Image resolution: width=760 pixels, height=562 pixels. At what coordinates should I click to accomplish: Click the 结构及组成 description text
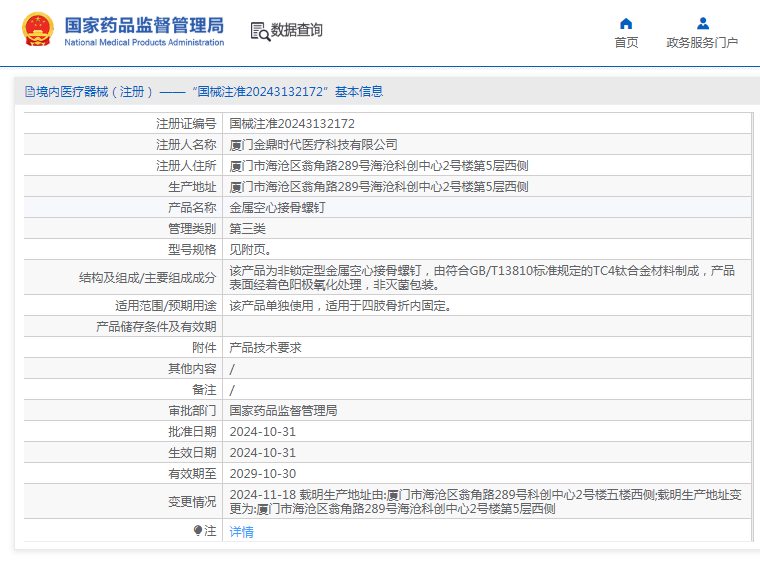pos(482,277)
